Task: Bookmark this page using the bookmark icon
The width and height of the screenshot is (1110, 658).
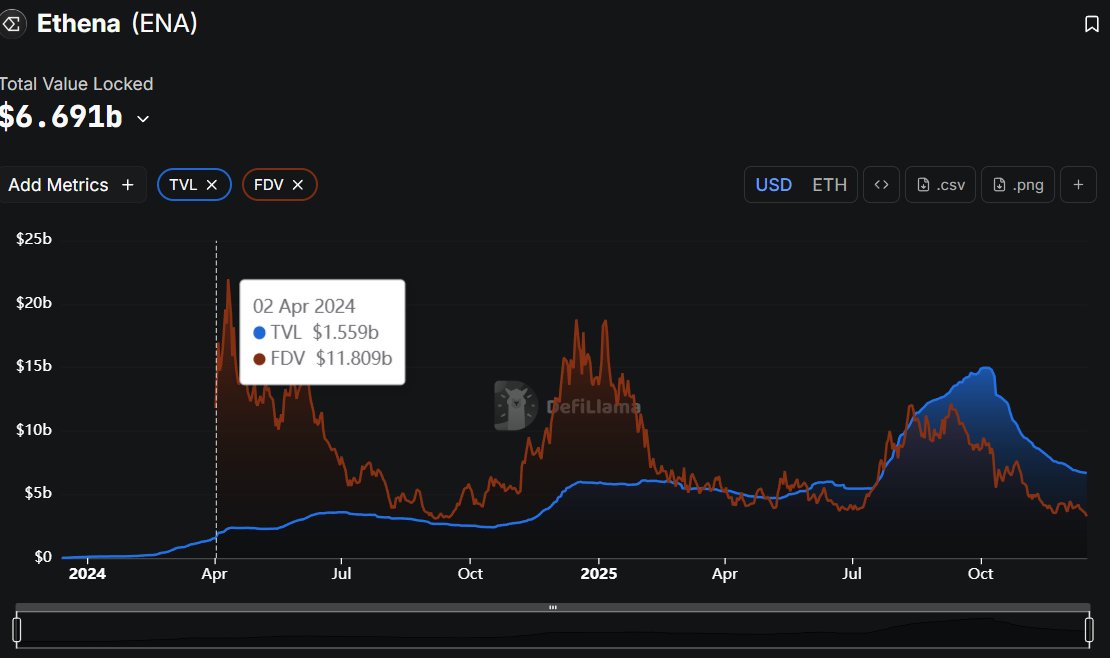Action: 1091,24
